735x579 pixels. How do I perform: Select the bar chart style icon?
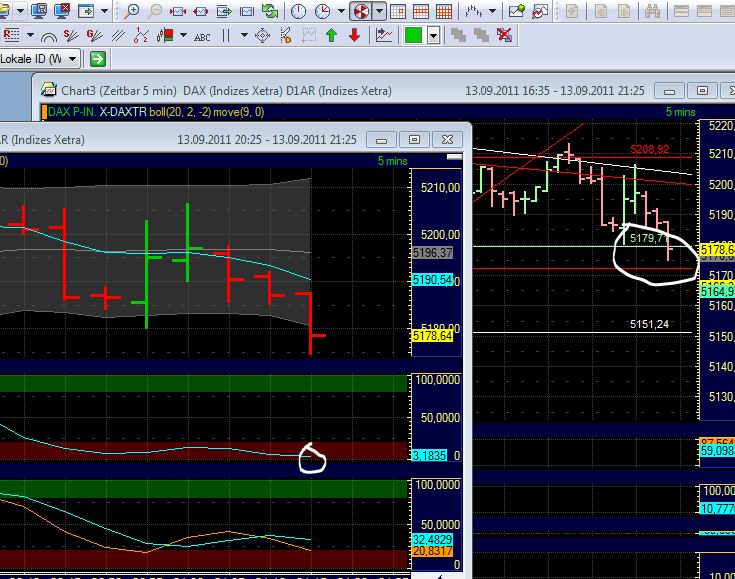click(473, 11)
